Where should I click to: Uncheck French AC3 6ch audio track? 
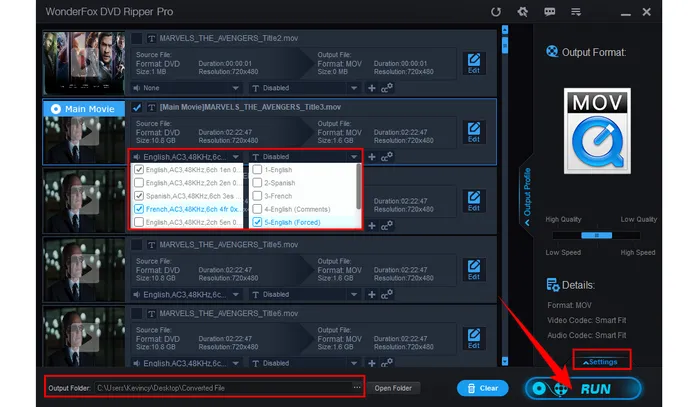[x=139, y=209]
